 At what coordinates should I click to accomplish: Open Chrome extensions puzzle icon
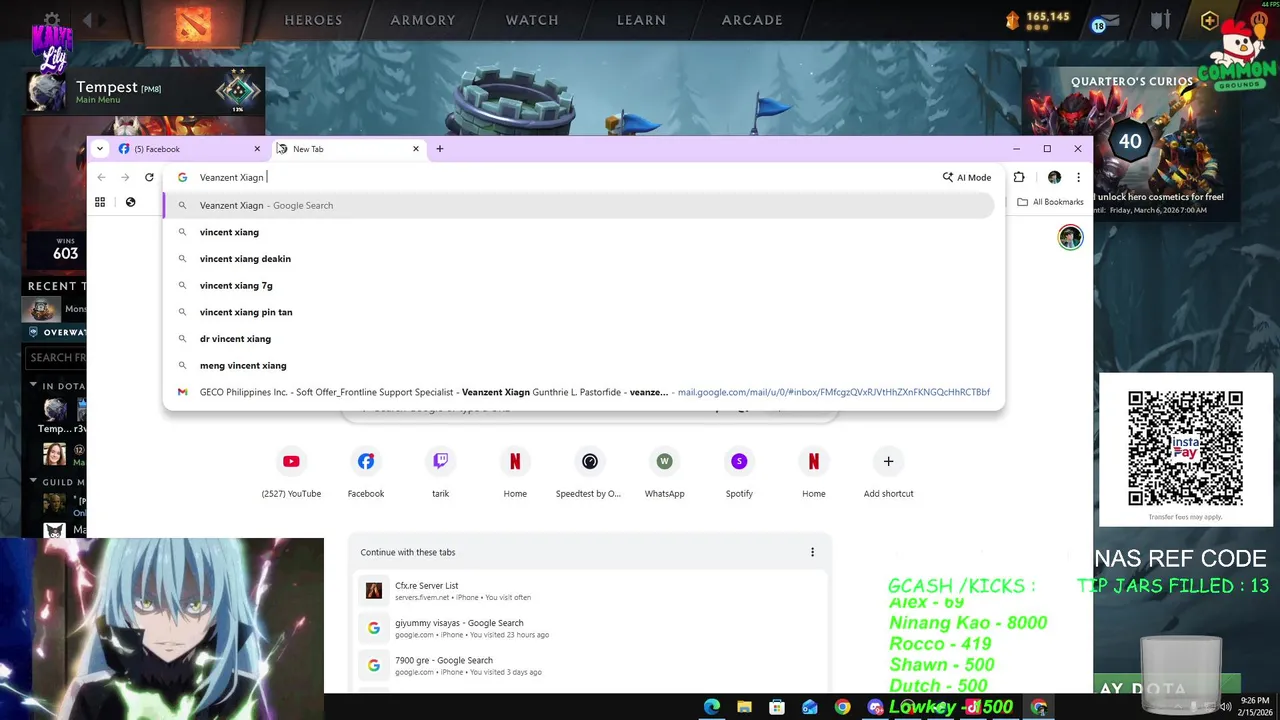click(x=1019, y=177)
